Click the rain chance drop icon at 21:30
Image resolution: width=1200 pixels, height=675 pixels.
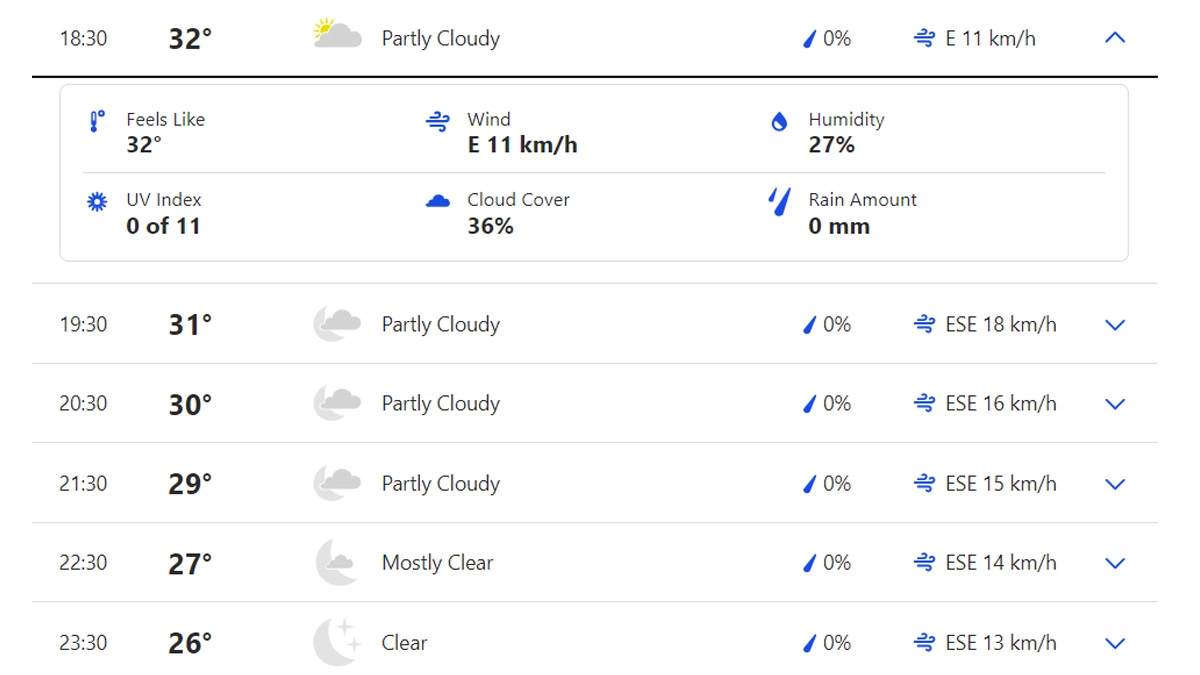pyautogui.click(x=810, y=484)
